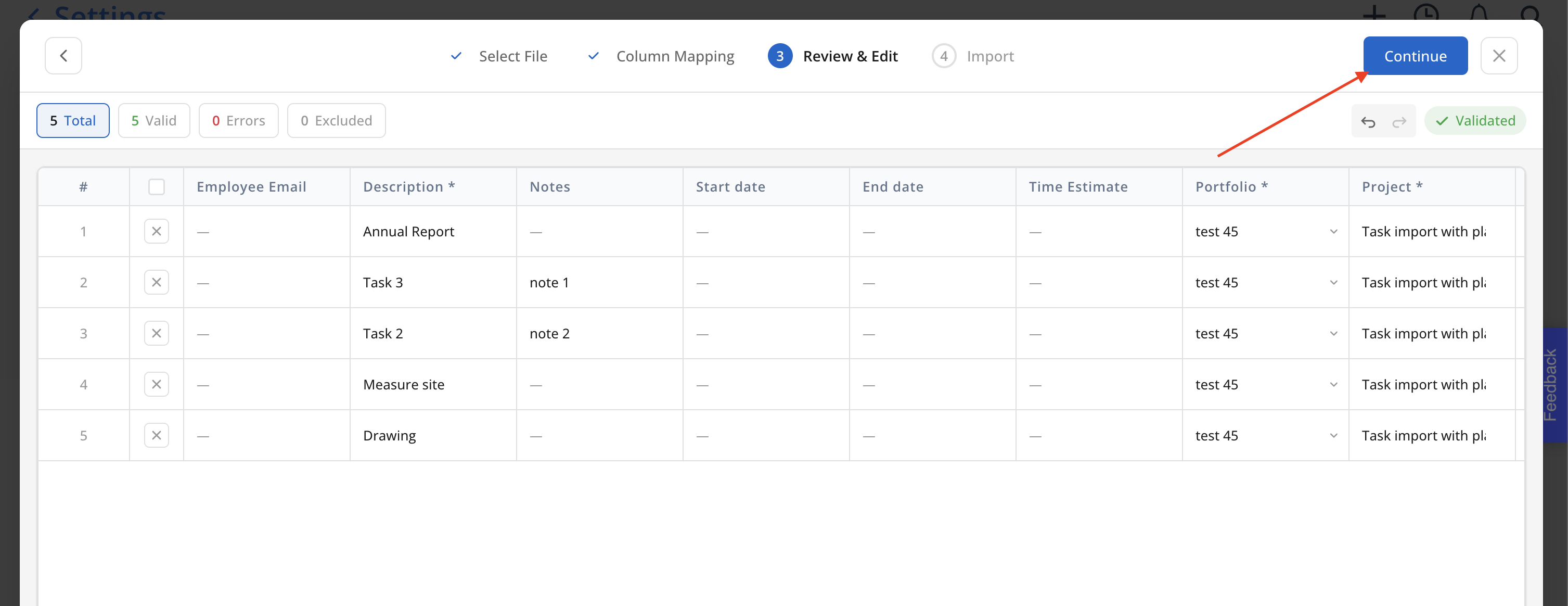Viewport: 1568px width, 606px height.
Task: Check the select-all header checkbox
Action: (157, 187)
